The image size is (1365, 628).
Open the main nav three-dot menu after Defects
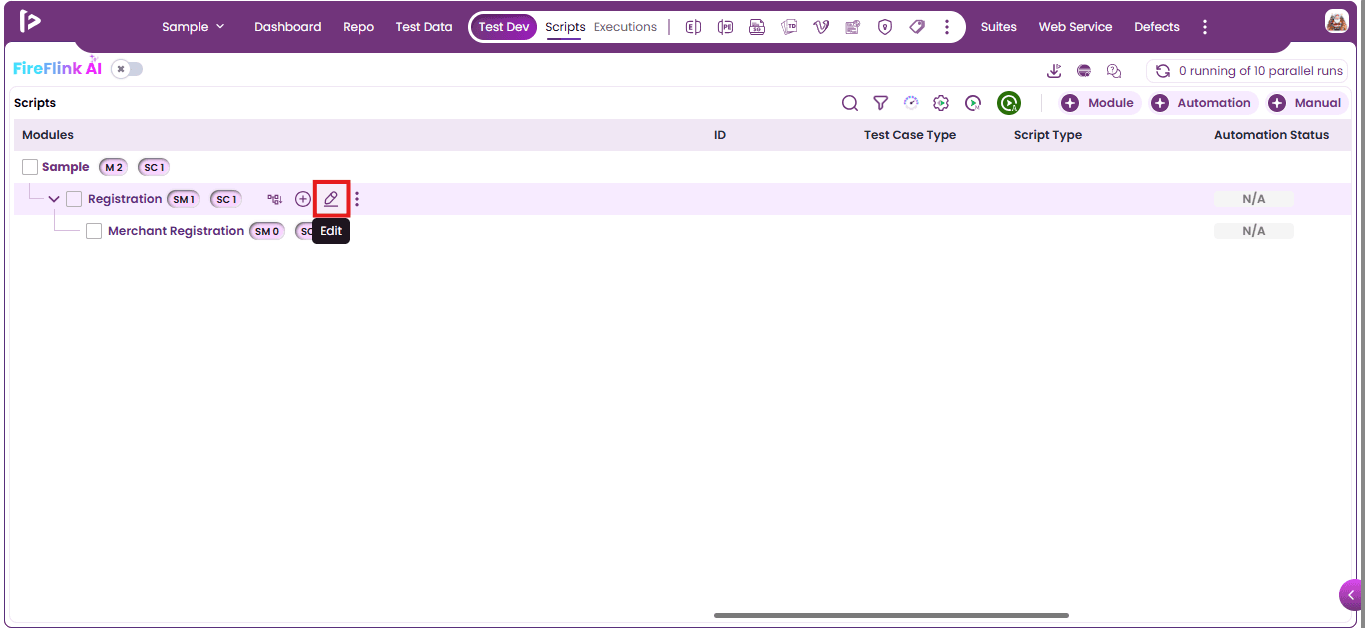[x=1205, y=27]
